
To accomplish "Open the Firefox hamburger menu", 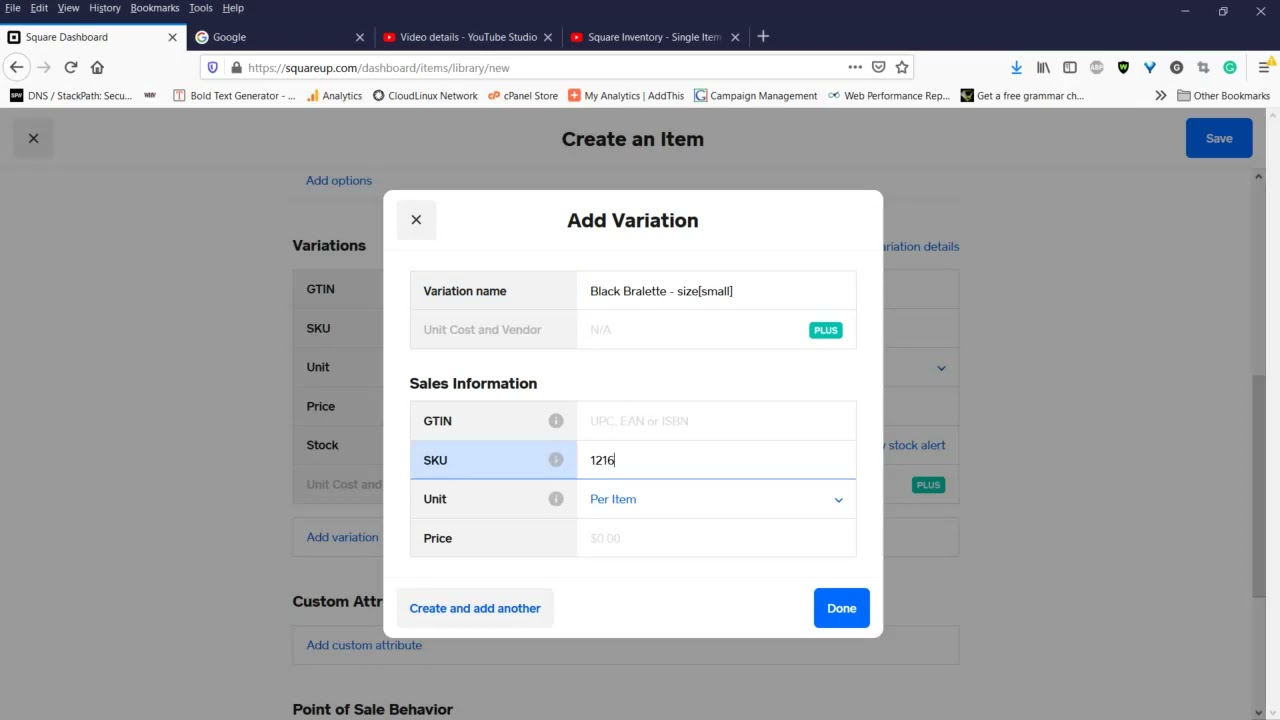I will 1265,67.
